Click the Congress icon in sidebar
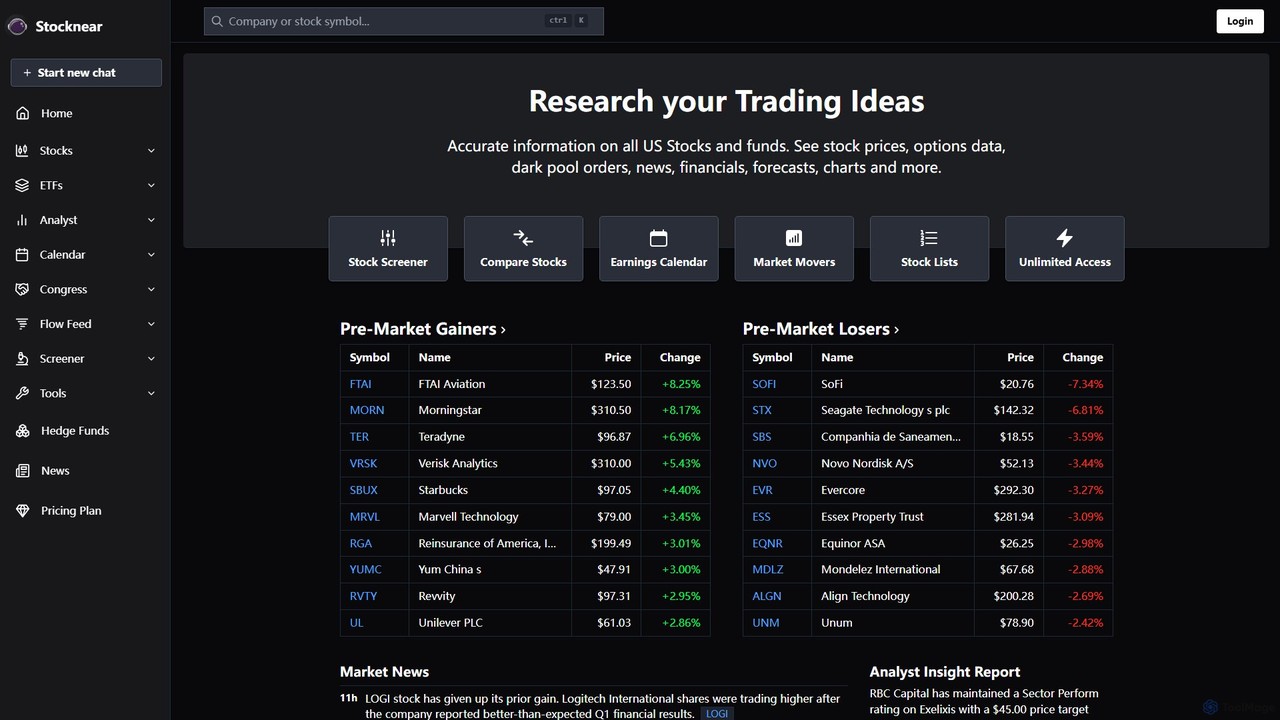This screenshot has width=1280, height=720. click(x=22, y=290)
